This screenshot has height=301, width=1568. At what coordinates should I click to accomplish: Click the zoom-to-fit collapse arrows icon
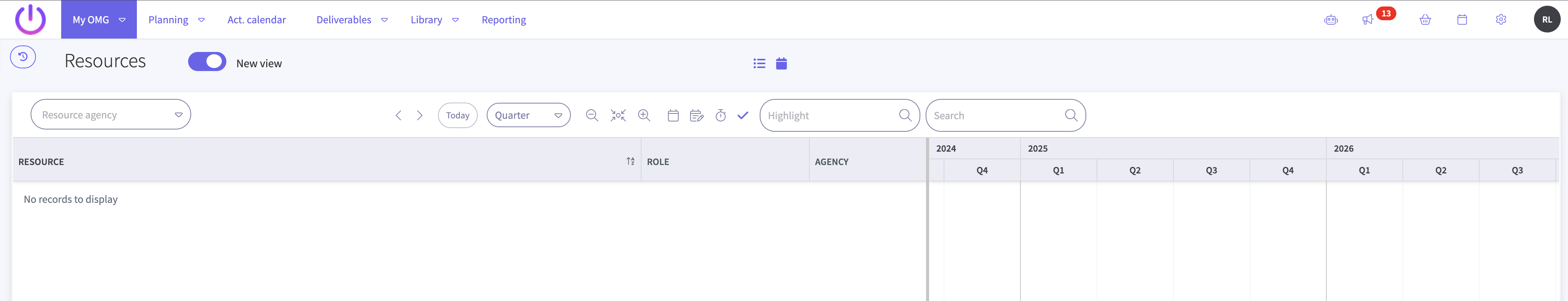tap(618, 115)
